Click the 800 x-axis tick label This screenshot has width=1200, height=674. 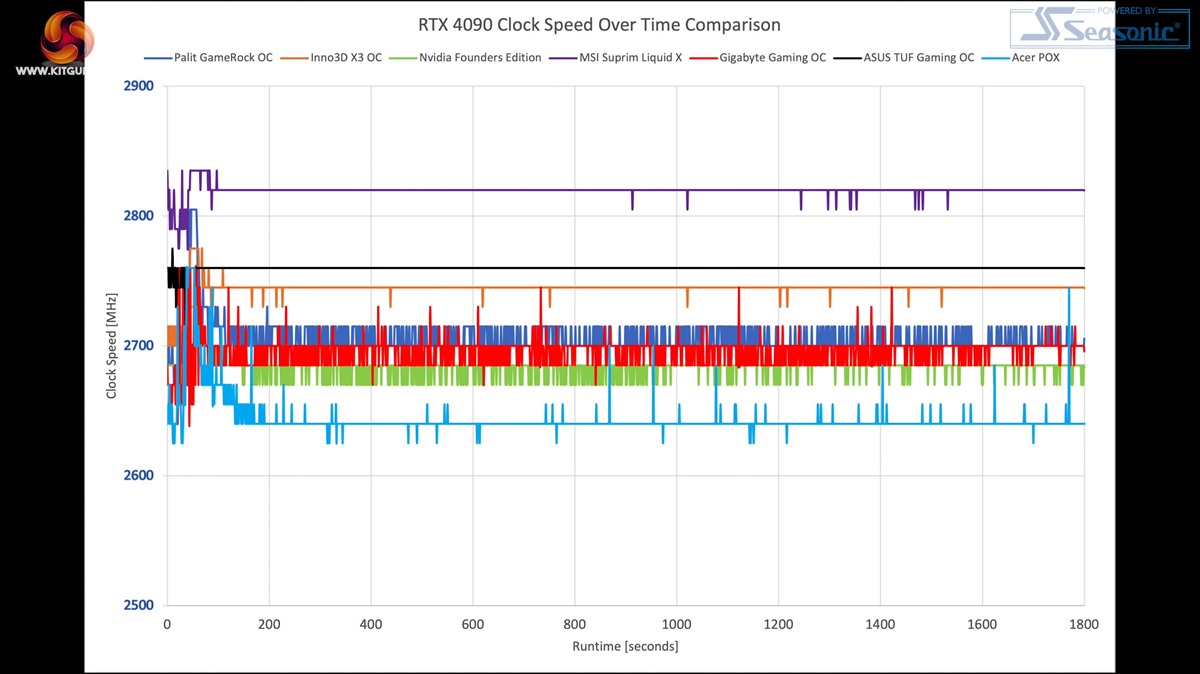point(575,624)
